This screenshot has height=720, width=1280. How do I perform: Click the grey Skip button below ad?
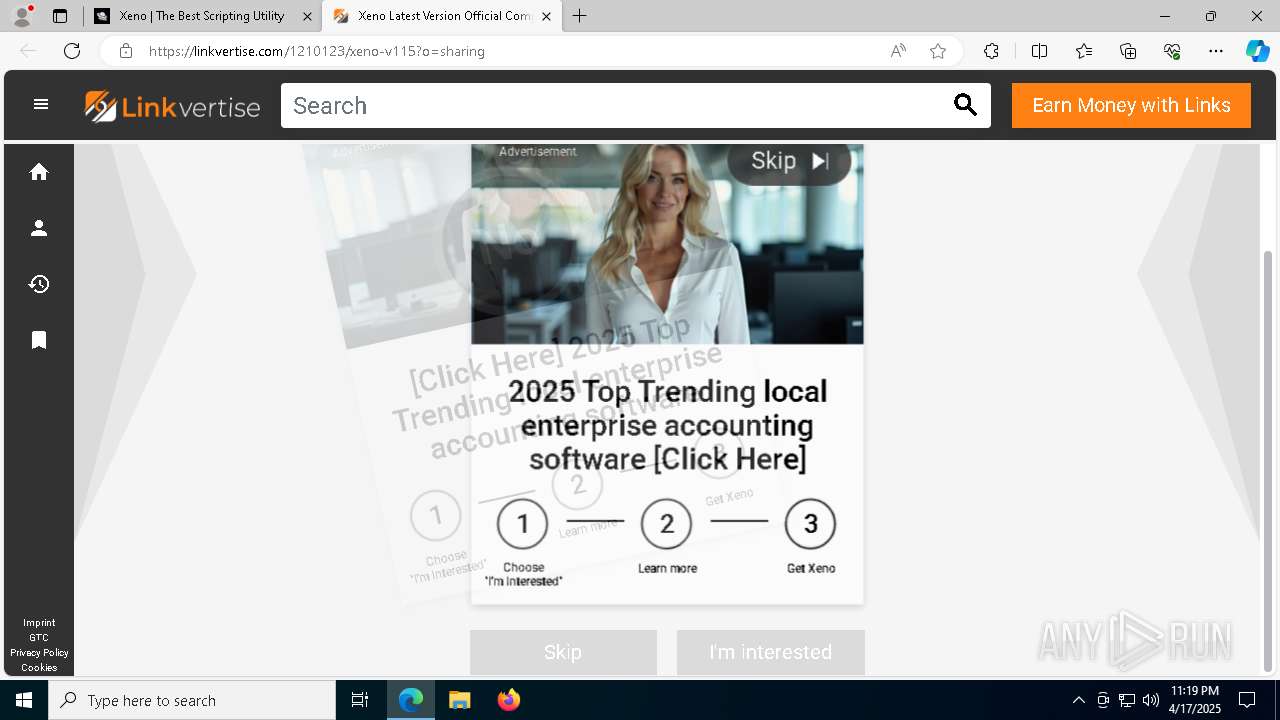pos(563,652)
